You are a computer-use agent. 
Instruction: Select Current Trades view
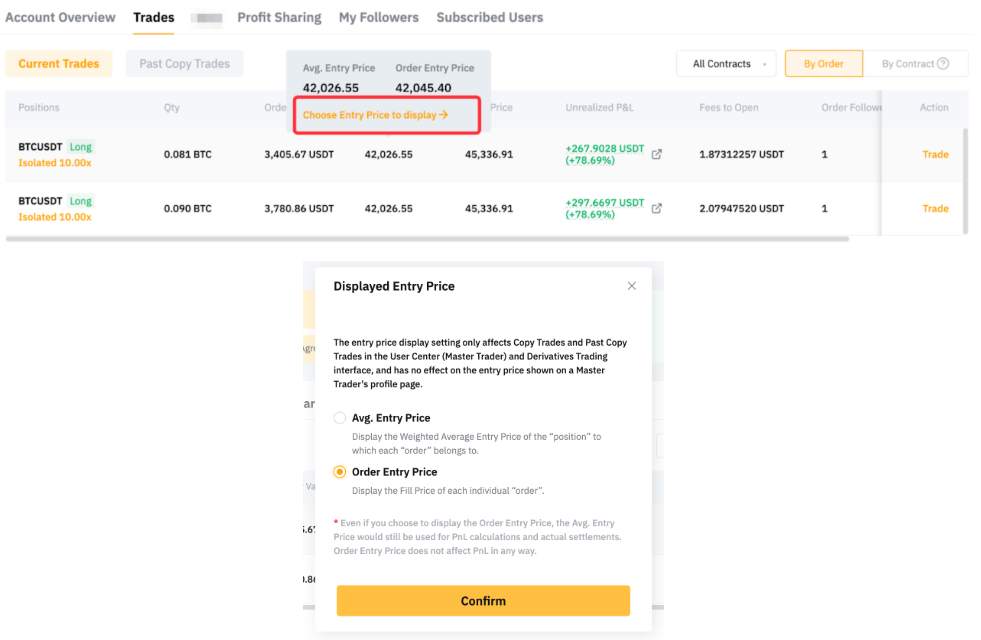coord(59,64)
